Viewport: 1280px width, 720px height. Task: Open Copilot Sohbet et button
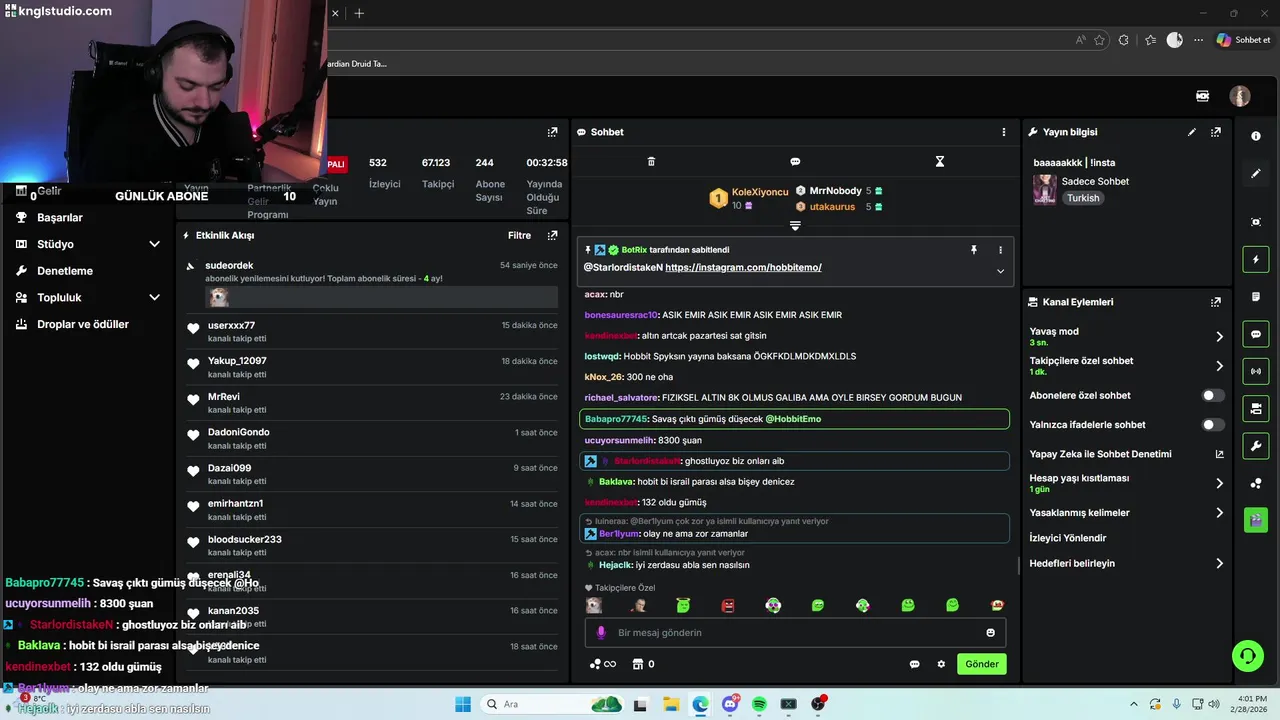[1244, 40]
